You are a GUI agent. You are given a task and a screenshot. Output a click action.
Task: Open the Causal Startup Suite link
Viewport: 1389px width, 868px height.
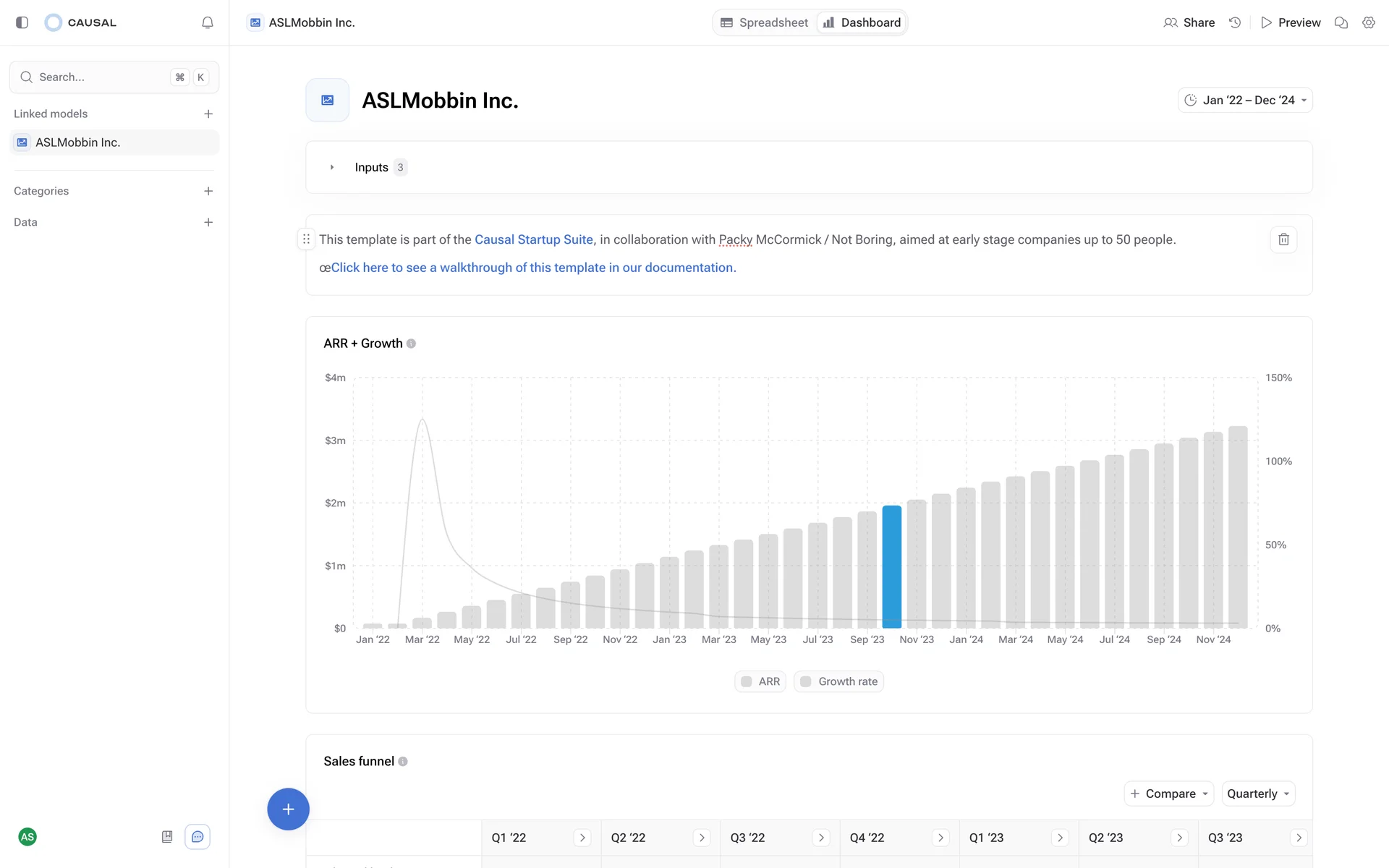point(533,239)
